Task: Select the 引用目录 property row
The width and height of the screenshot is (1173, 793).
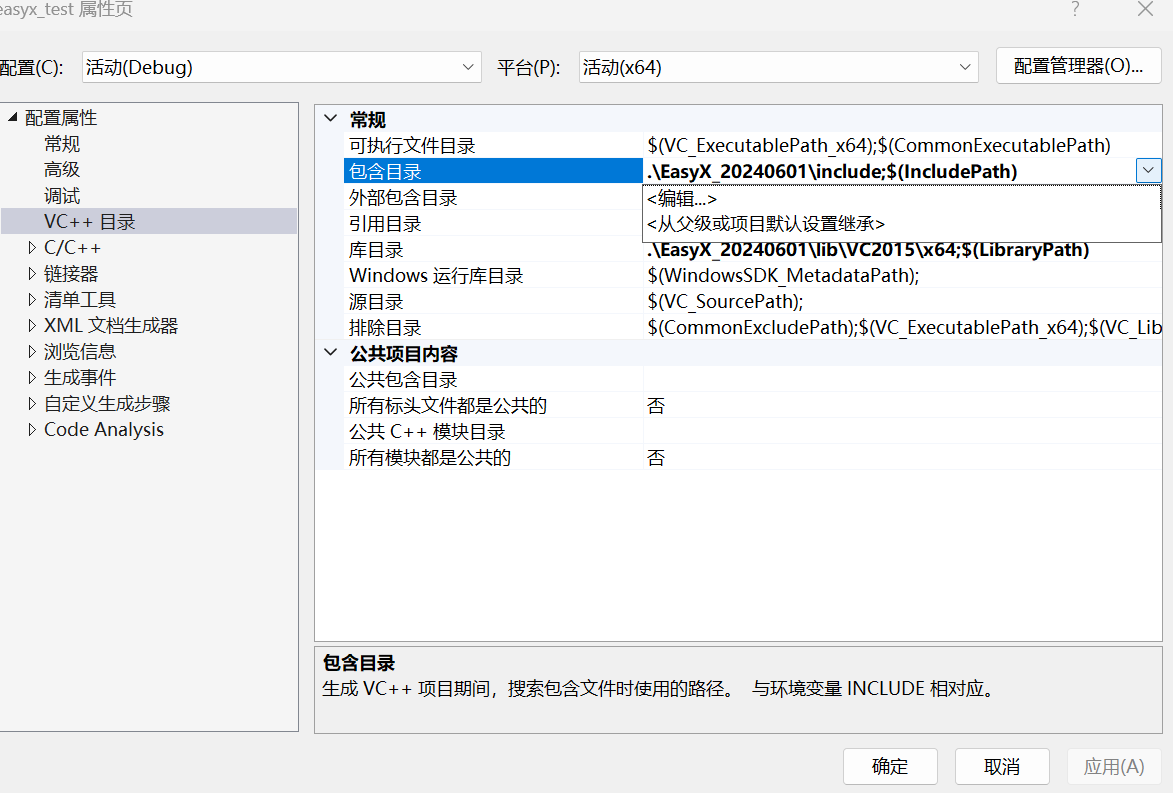Action: (494, 224)
